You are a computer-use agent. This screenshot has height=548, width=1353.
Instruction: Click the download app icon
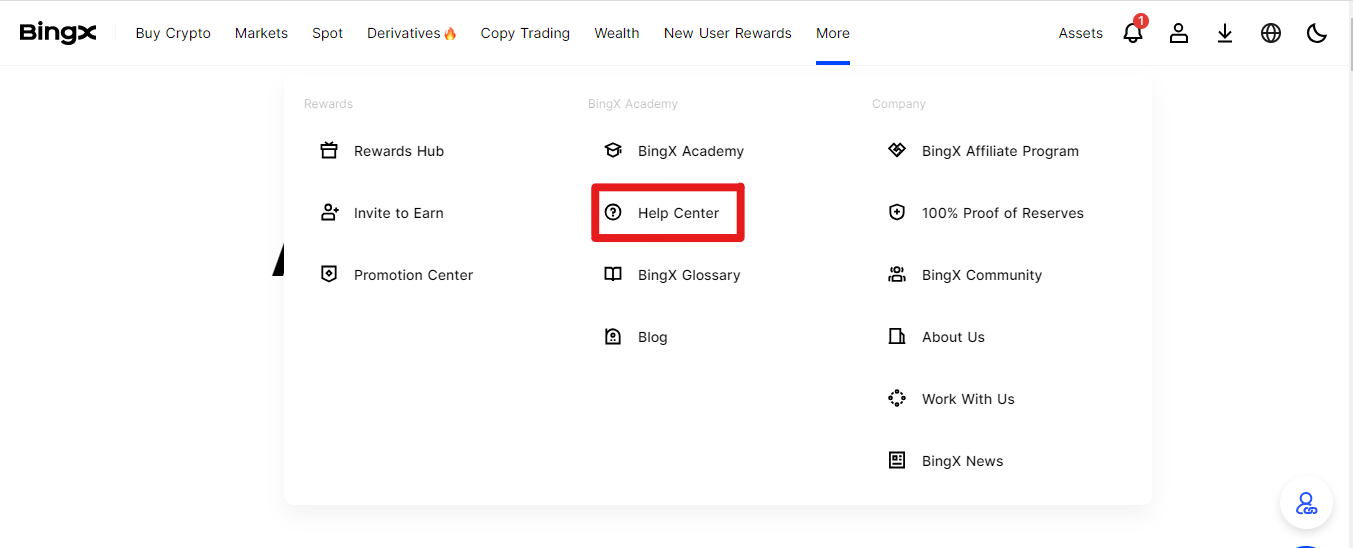[x=1225, y=33]
